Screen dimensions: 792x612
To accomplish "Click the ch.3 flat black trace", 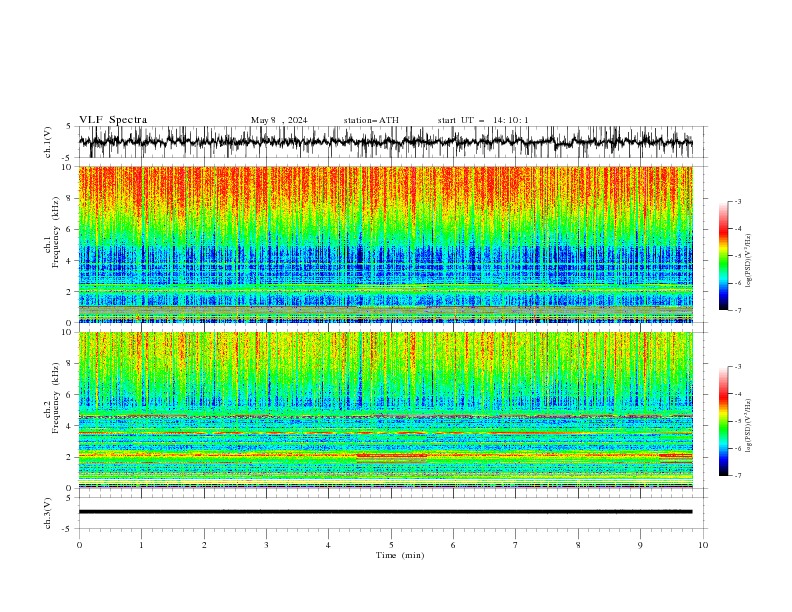I will click(385, 512).
